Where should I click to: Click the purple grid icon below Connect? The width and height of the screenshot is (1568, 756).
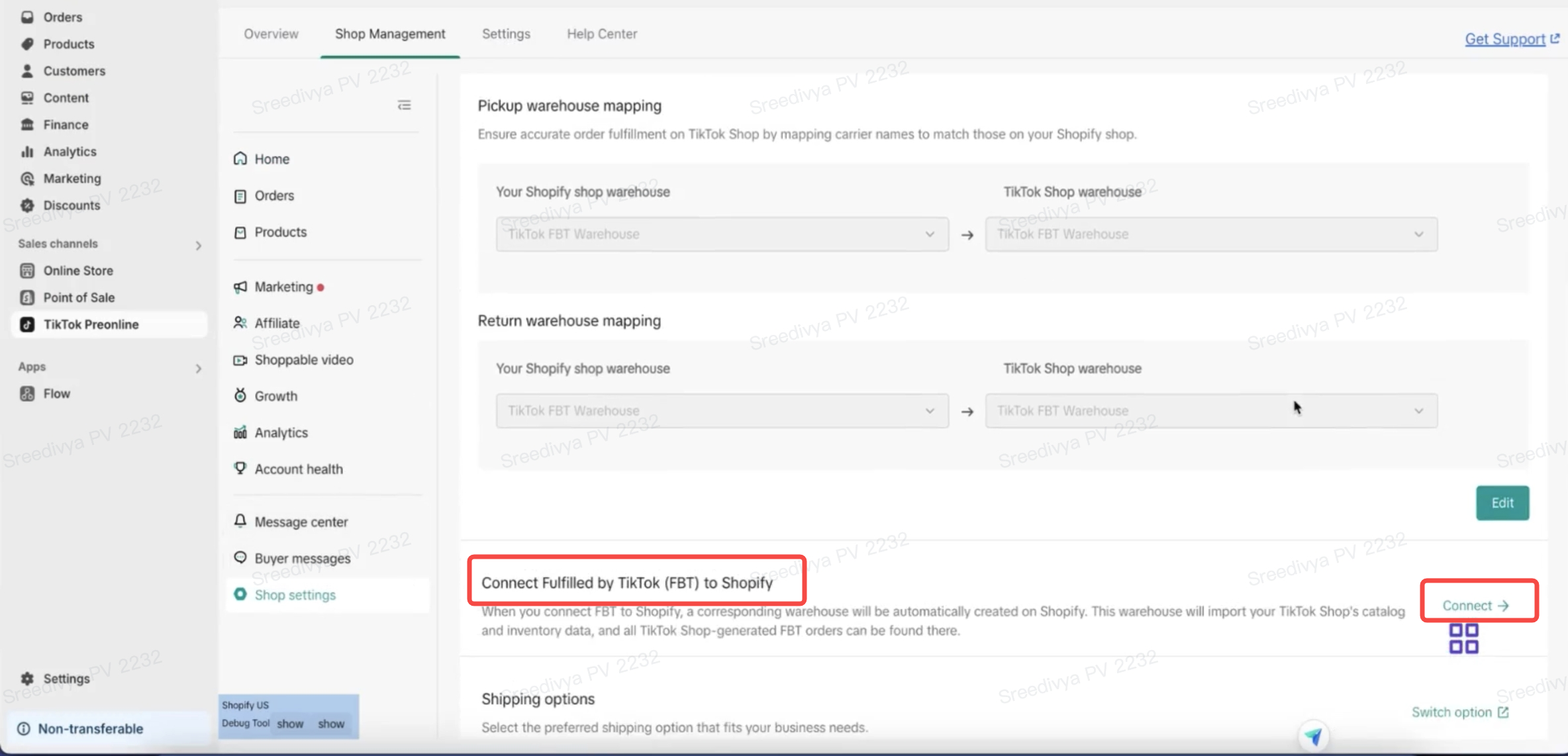coord(1463,639)
